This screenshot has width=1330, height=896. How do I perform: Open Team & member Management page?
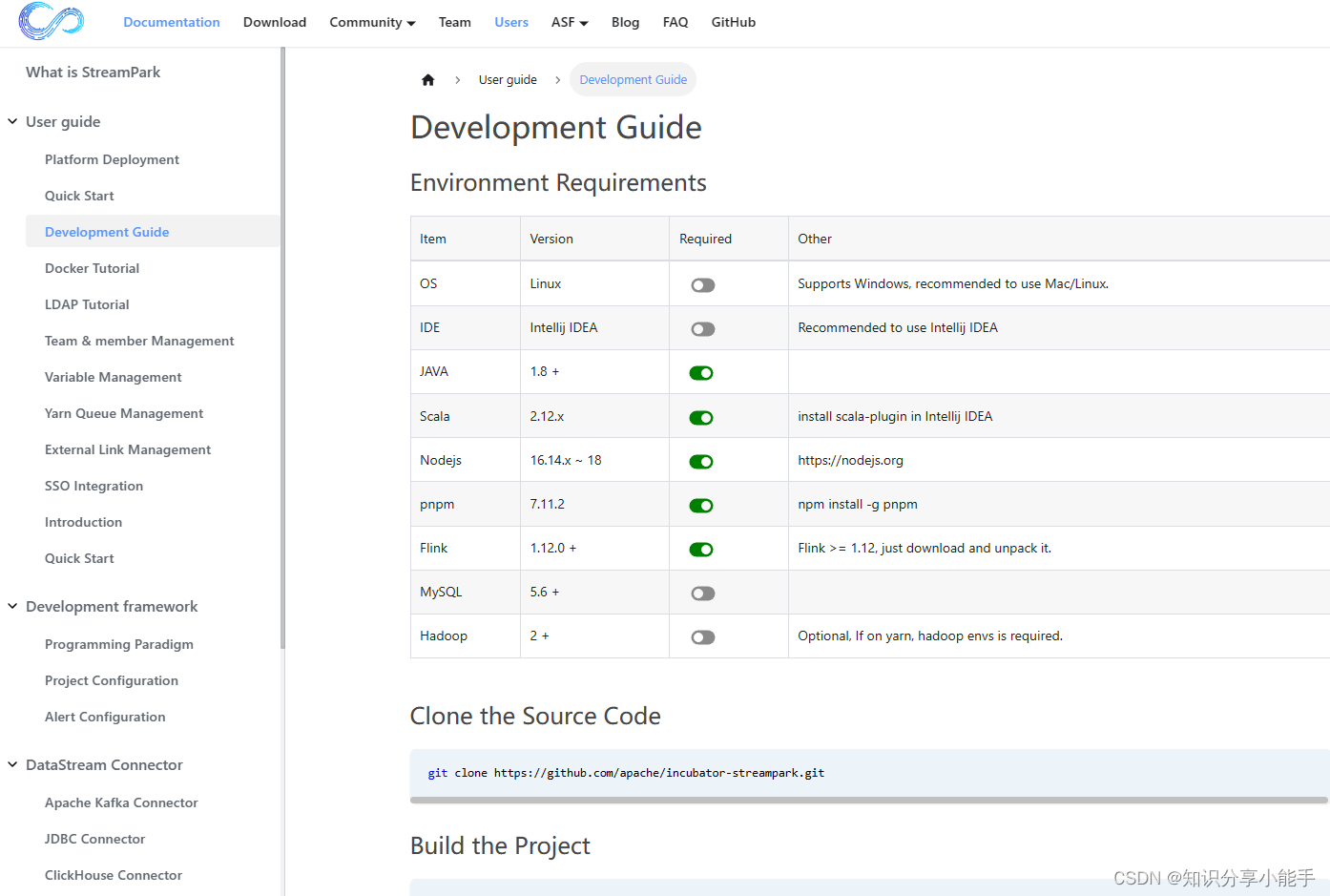[x=139, y=341]
